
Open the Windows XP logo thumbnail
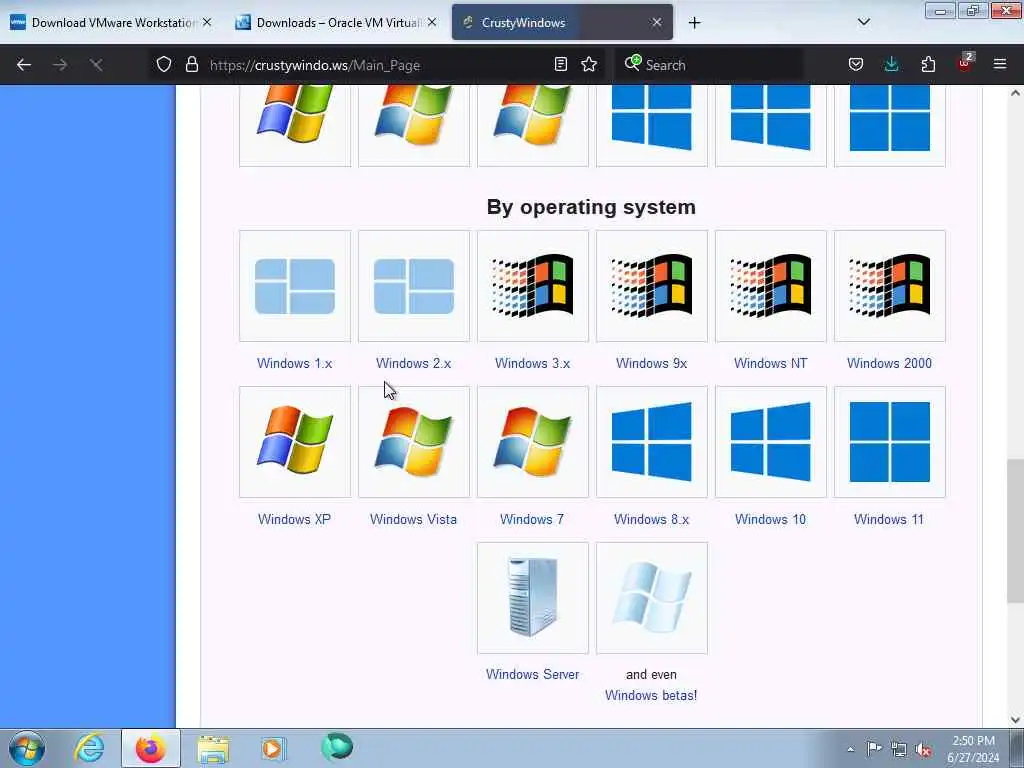[x=295, y=442]
